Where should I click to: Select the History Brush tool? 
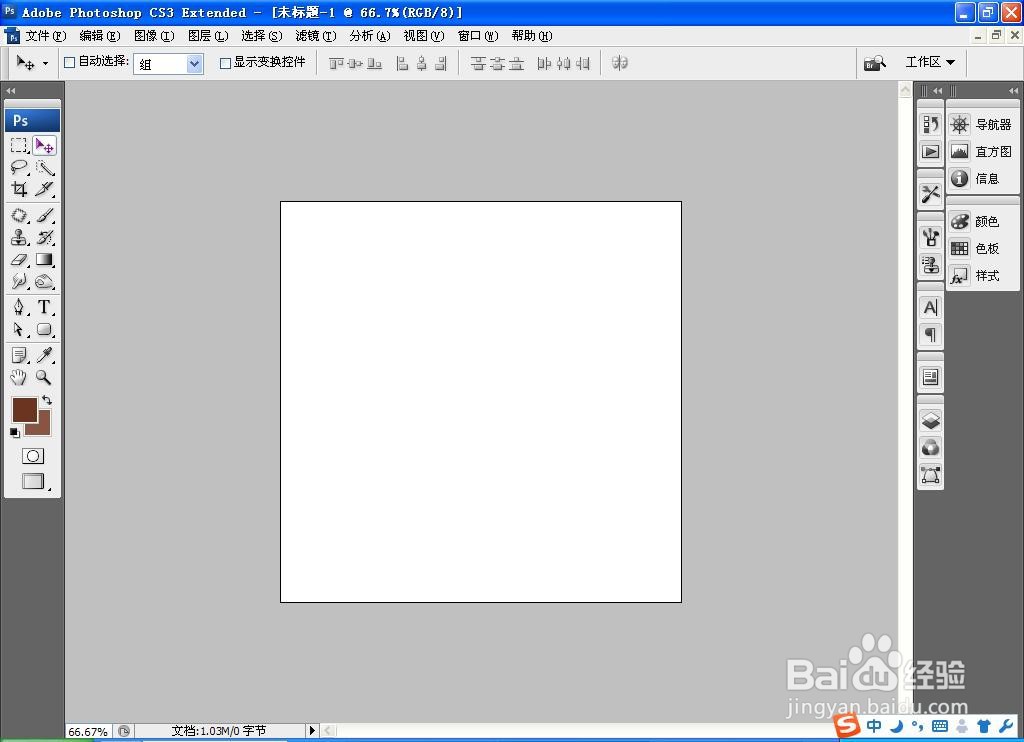44,237
